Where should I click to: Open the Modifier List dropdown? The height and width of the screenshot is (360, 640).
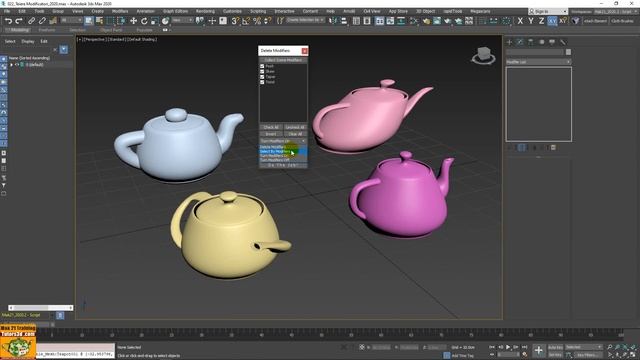click(x=538, y=62)
